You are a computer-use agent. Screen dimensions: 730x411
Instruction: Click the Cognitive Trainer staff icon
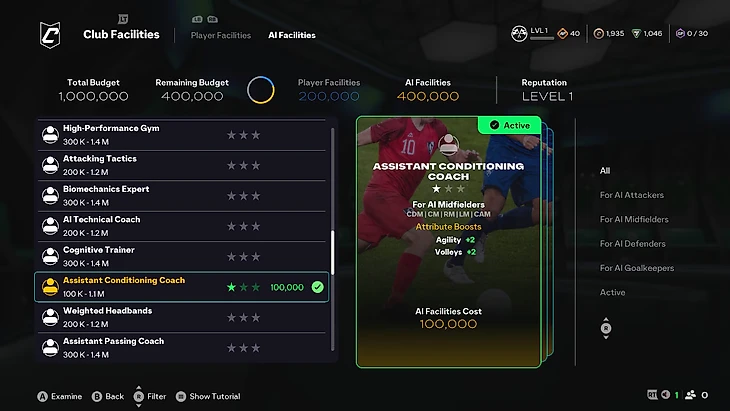(x=50, y=256)
